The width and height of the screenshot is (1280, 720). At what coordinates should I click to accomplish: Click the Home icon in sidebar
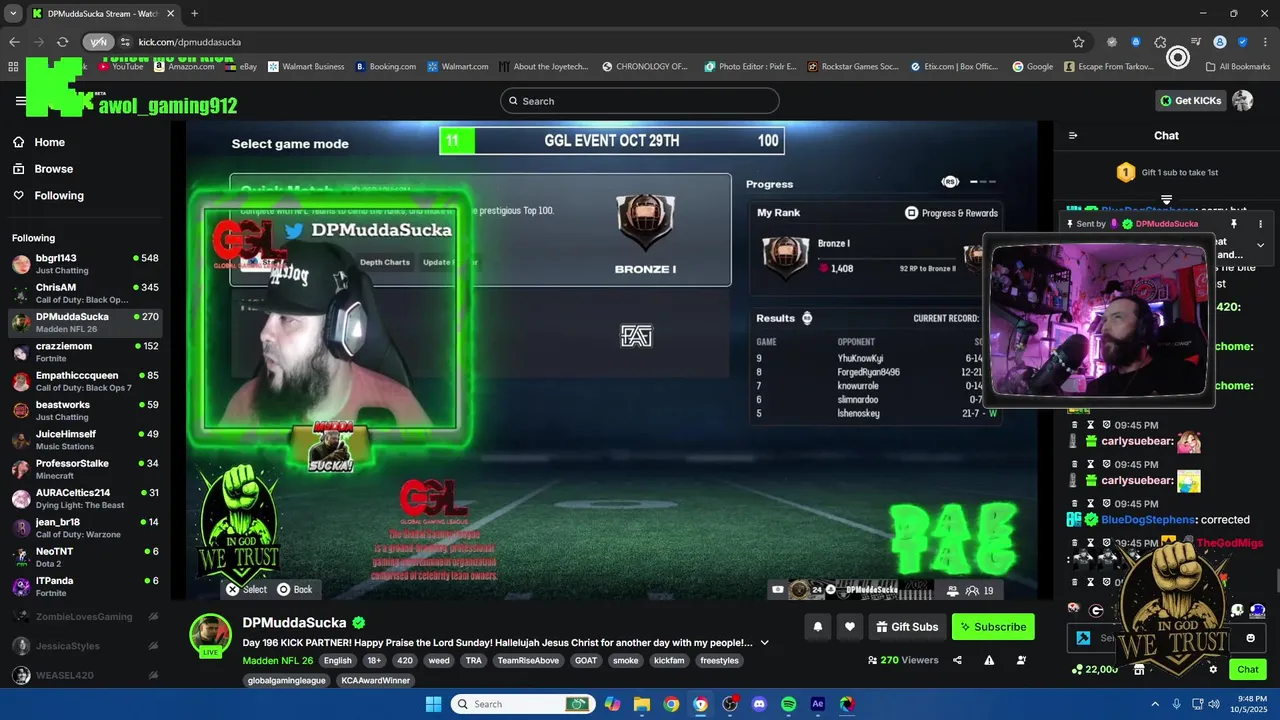(18, 142)
